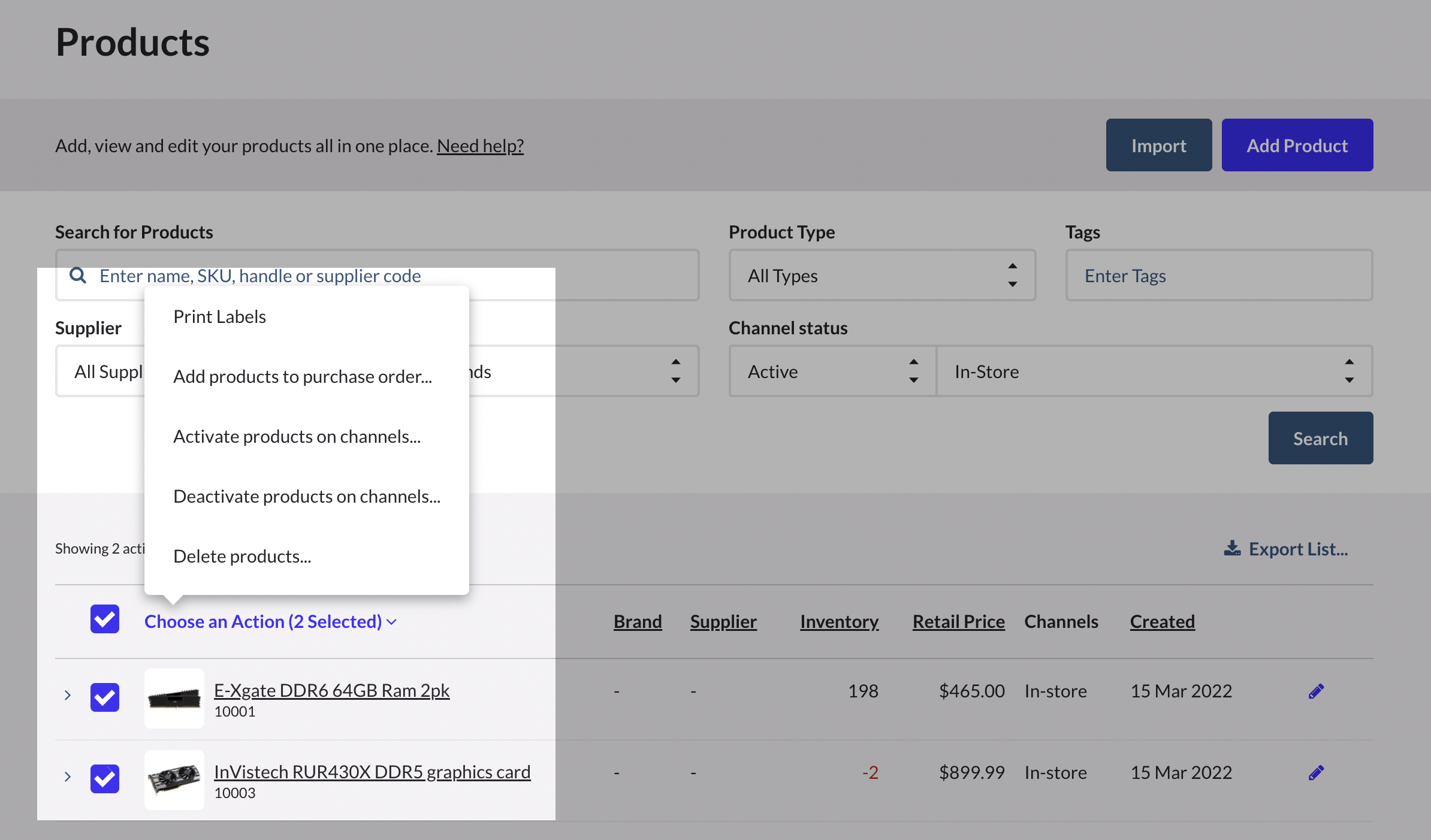The width and height of the screenshot is (1431, 840).
Task: Edit E-Xgate DDR6 Ram with pencil icon
Action: pos(1316,691)
